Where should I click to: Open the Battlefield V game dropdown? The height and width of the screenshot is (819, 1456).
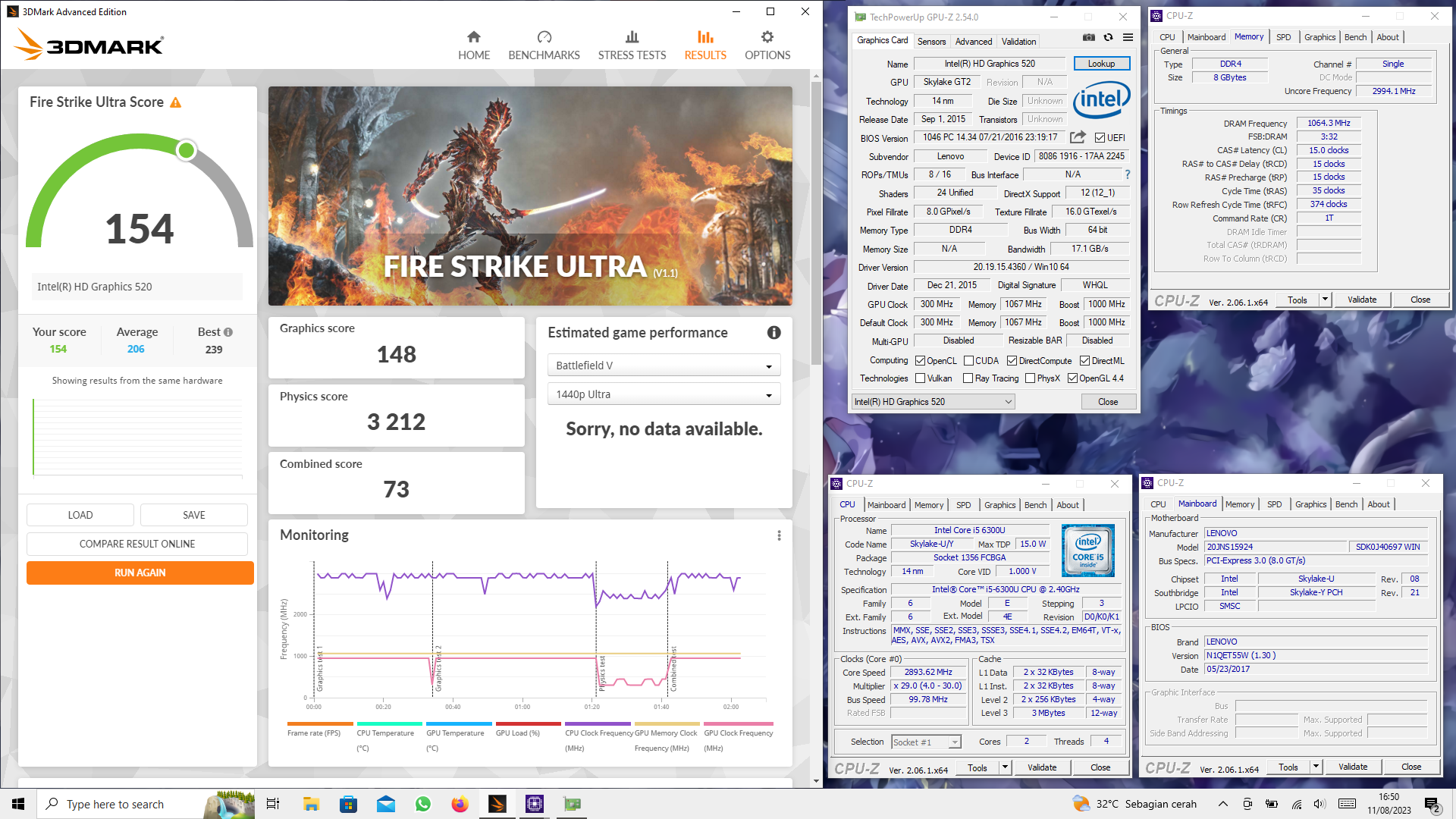[664, 366]
